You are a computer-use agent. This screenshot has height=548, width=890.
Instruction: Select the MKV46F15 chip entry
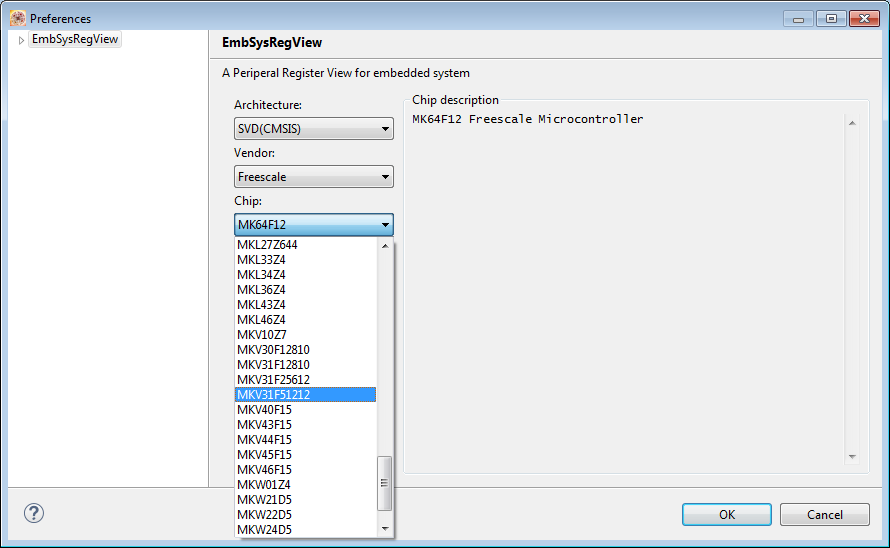click(x=305, y=470)
